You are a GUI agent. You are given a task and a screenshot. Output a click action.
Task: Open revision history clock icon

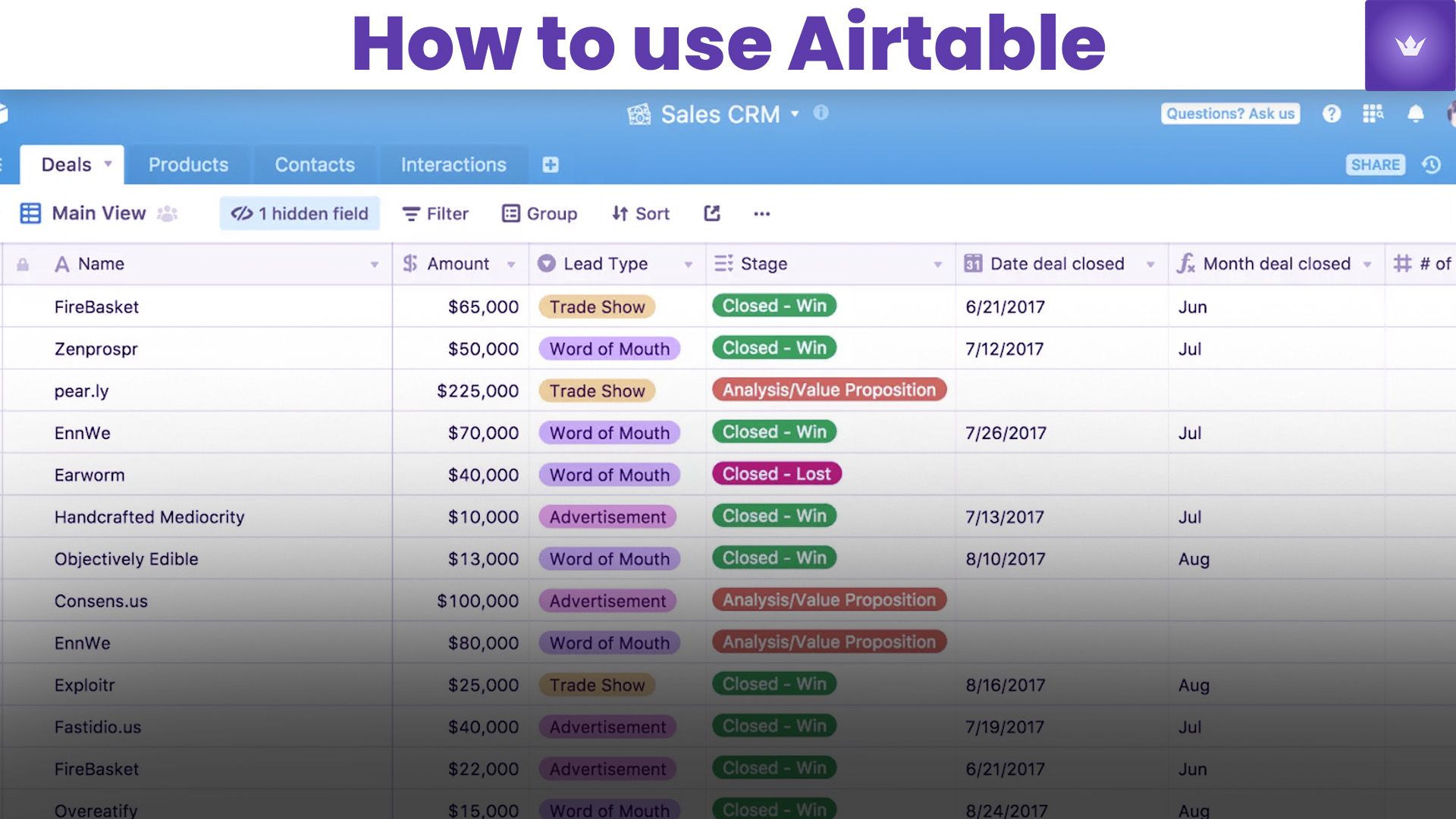1431,165
